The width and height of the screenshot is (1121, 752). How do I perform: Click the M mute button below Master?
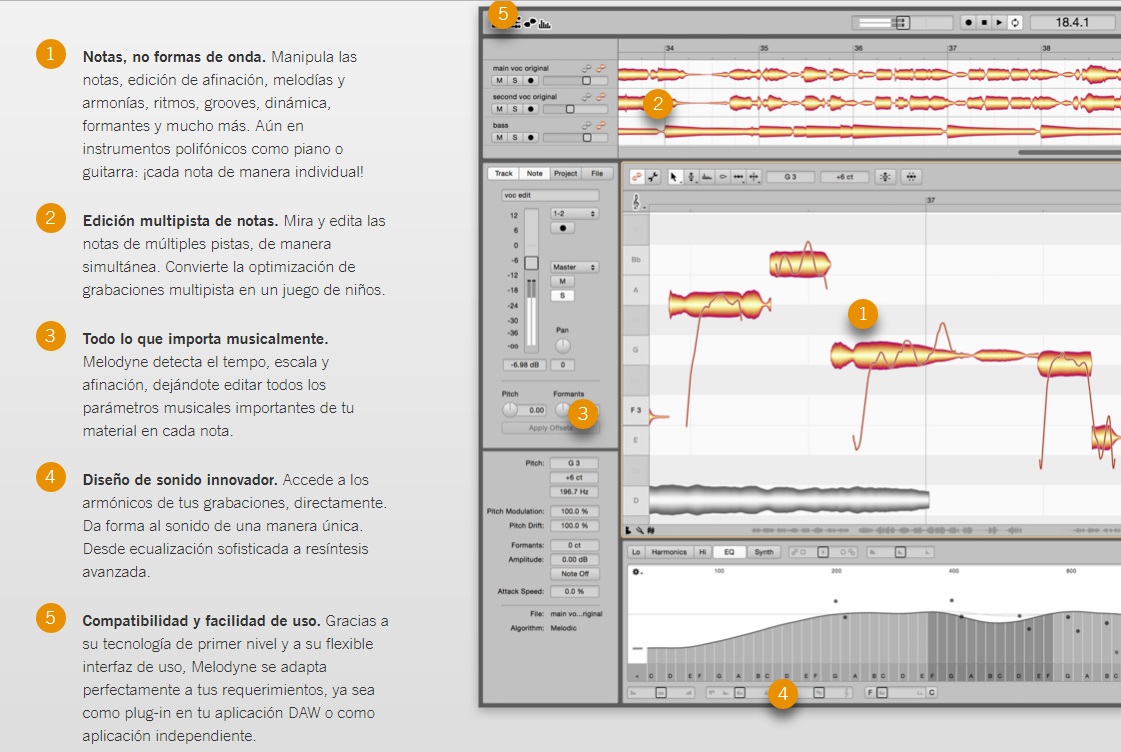coord(562,282)
